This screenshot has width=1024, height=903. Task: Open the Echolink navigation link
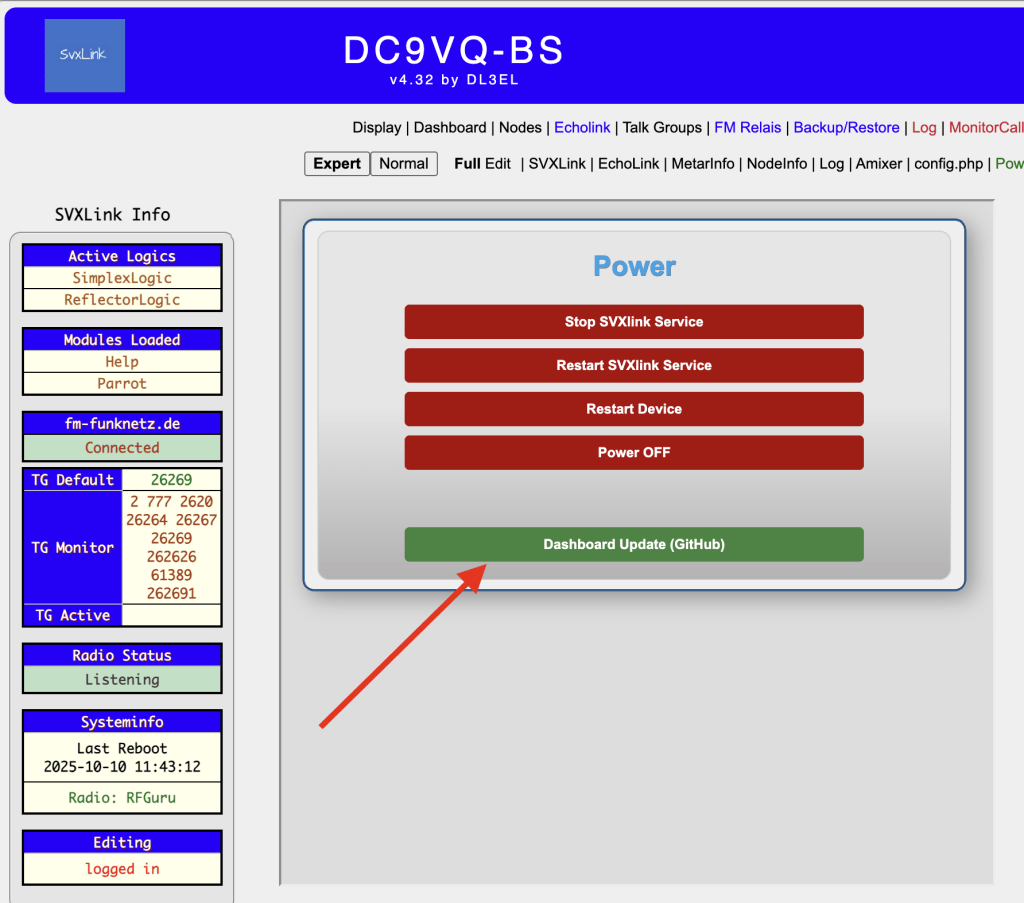coord(582,128)
